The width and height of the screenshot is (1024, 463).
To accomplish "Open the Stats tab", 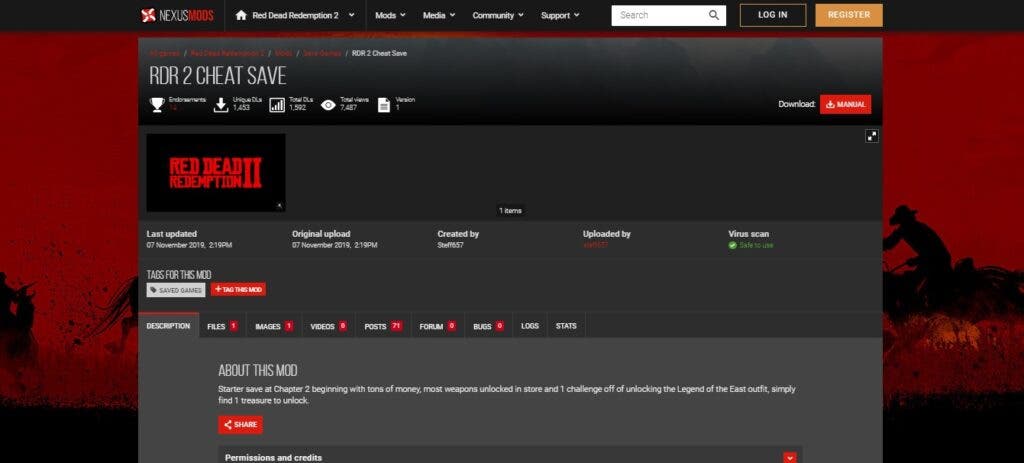I will [566, 326].
